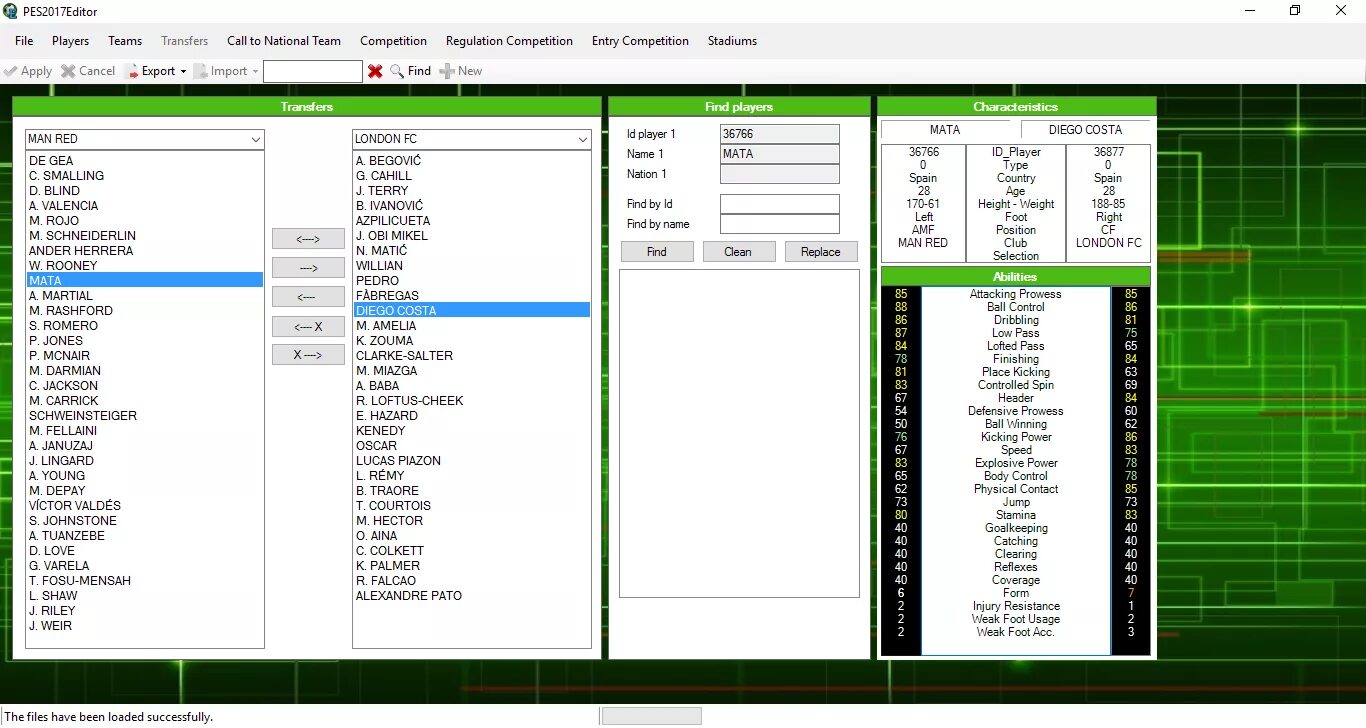Click the swap players <---> button
The width and height of the screenshot is (1366, 728).
[308, 239]
